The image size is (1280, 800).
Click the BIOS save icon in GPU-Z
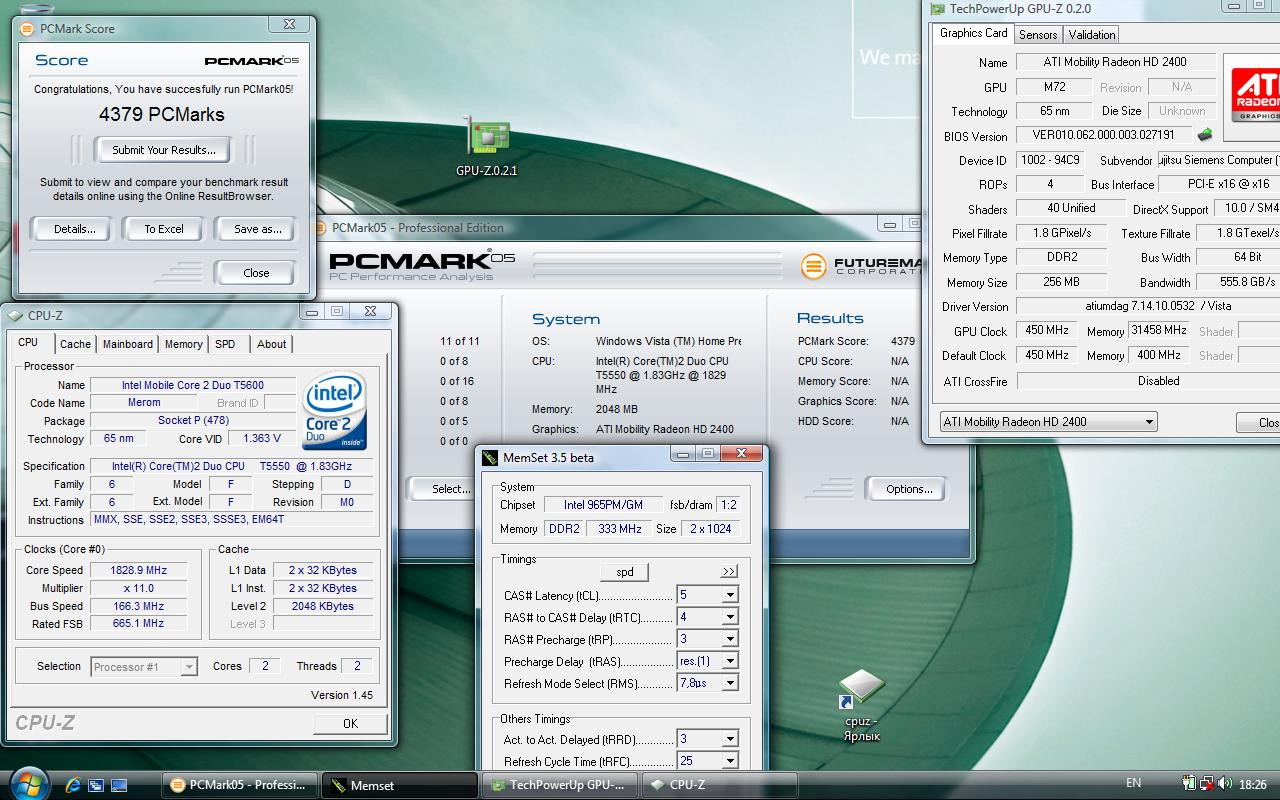(1205, 135)
